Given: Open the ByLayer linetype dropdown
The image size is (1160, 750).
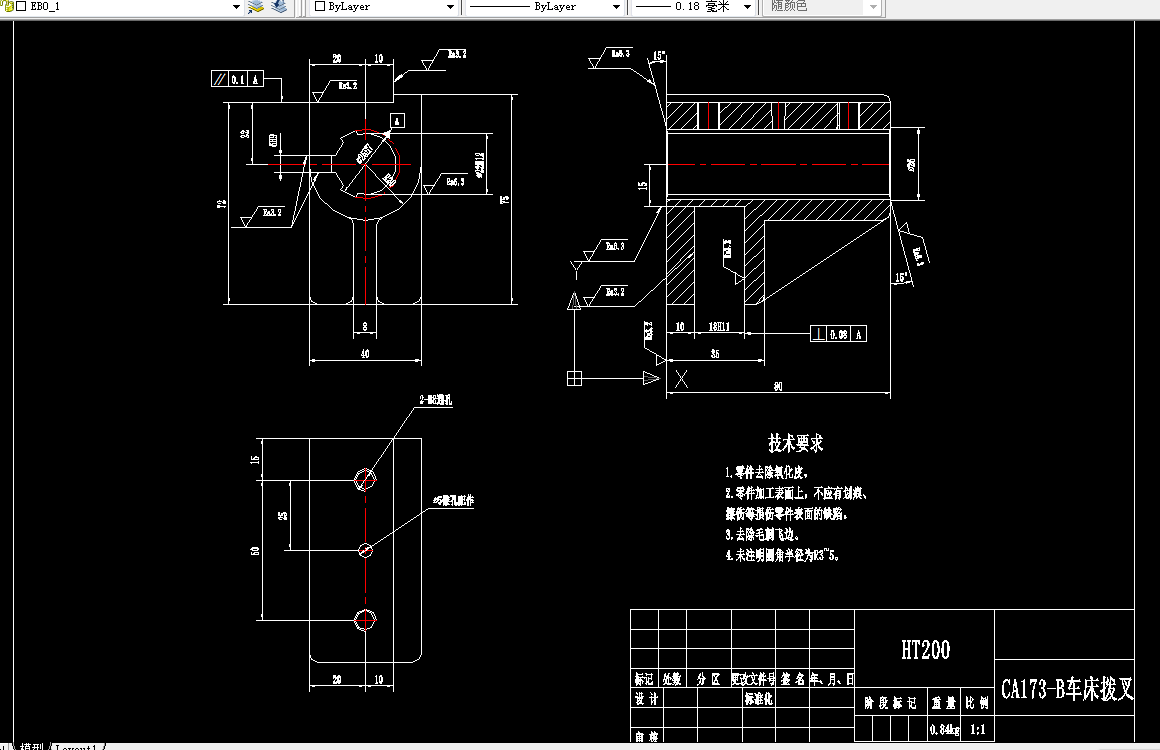Looking at the screenshot, I should coord(616,7).
